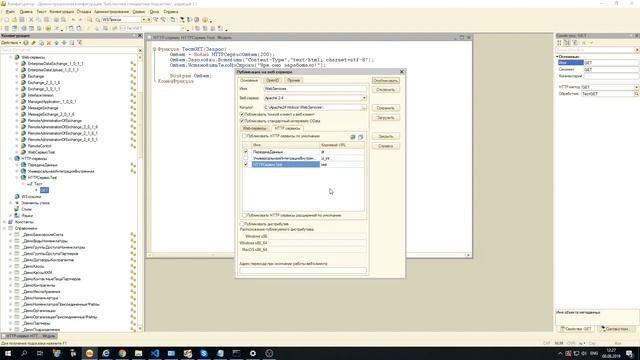
Task: Switch to the OpenID tab in publish dialog
Action: (272, 80)
